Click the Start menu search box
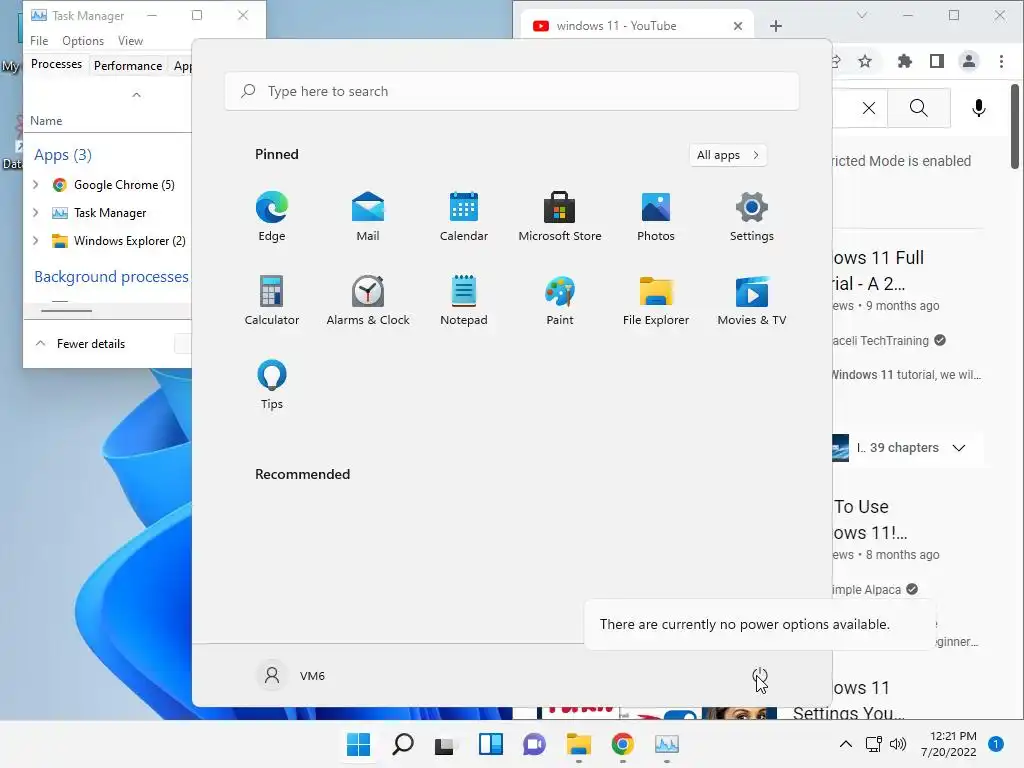Screen dimensions: 1024x768 tap(511, 91)
